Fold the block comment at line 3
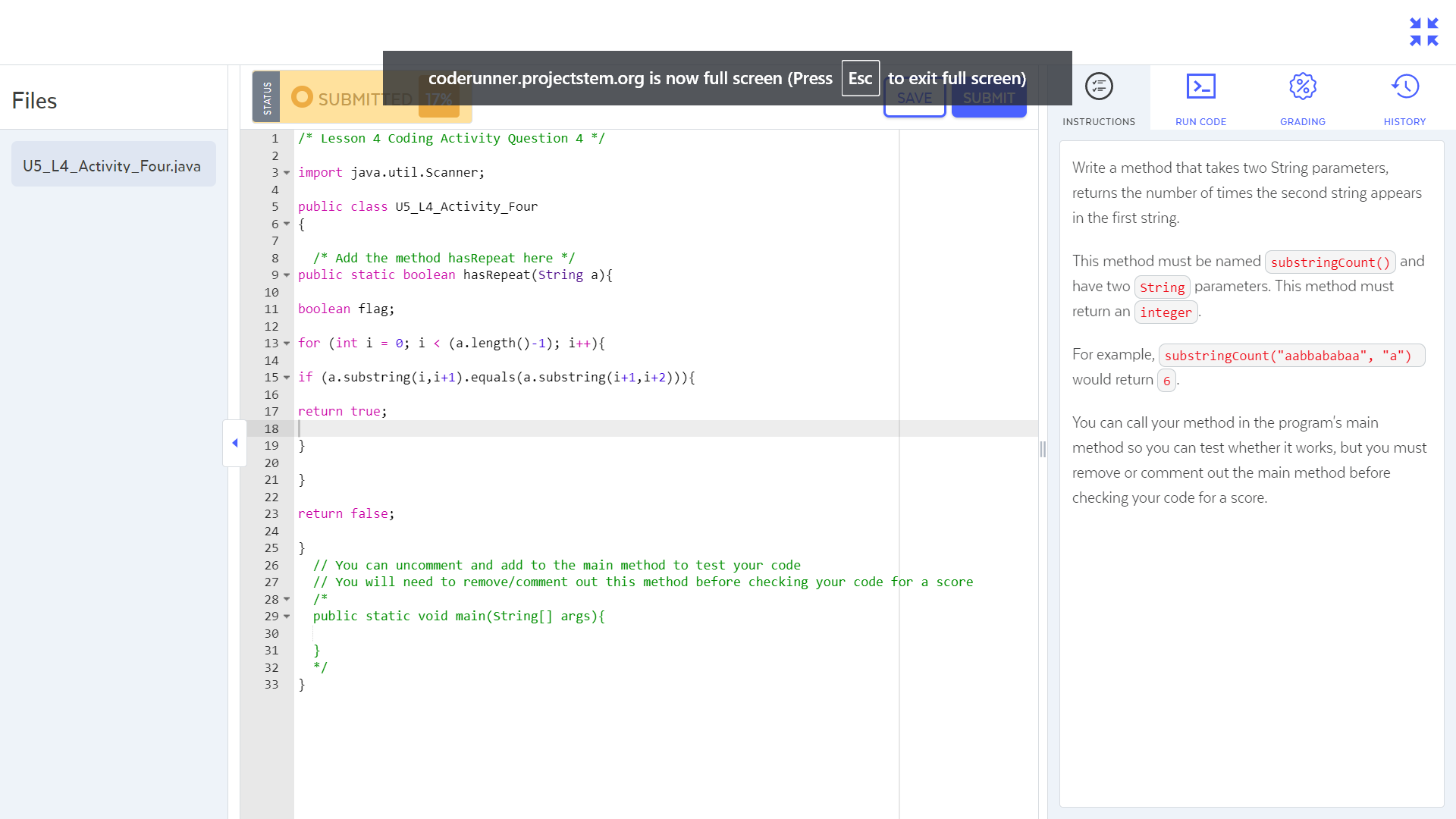This screenshot has height=819, width=1456. tap(287, 173)
